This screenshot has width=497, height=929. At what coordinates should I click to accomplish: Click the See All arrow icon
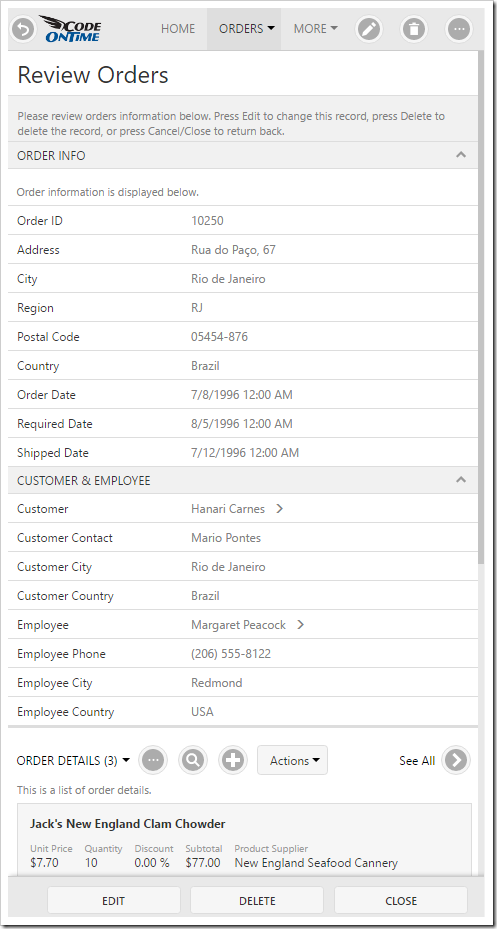(x=456, y=760)
